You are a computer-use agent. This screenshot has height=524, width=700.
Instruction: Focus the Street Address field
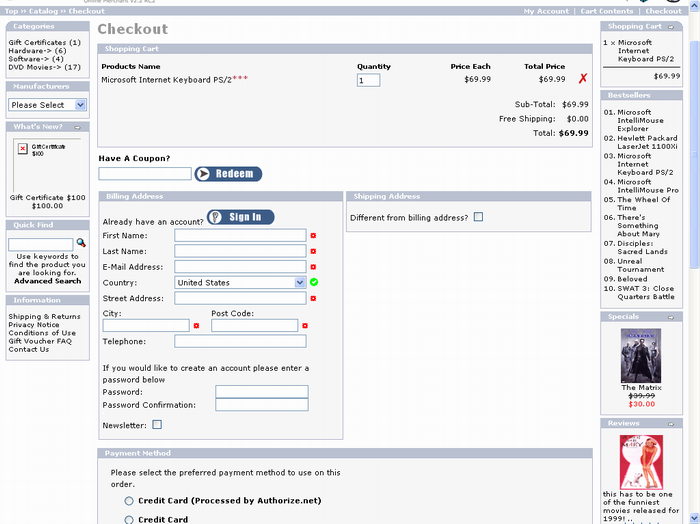(240, 298)
